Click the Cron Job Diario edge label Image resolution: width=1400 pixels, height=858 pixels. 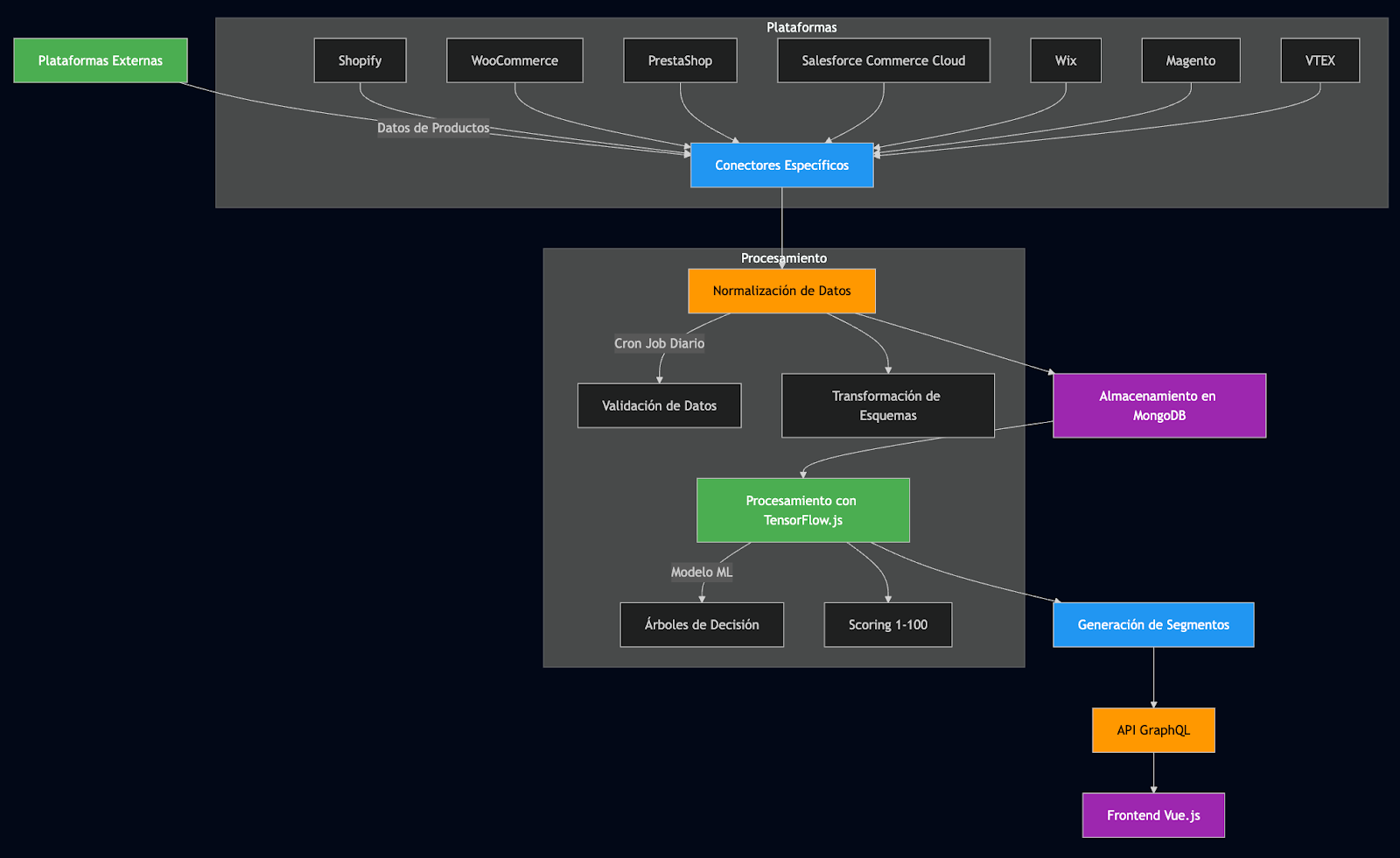(x=660, y=343)
